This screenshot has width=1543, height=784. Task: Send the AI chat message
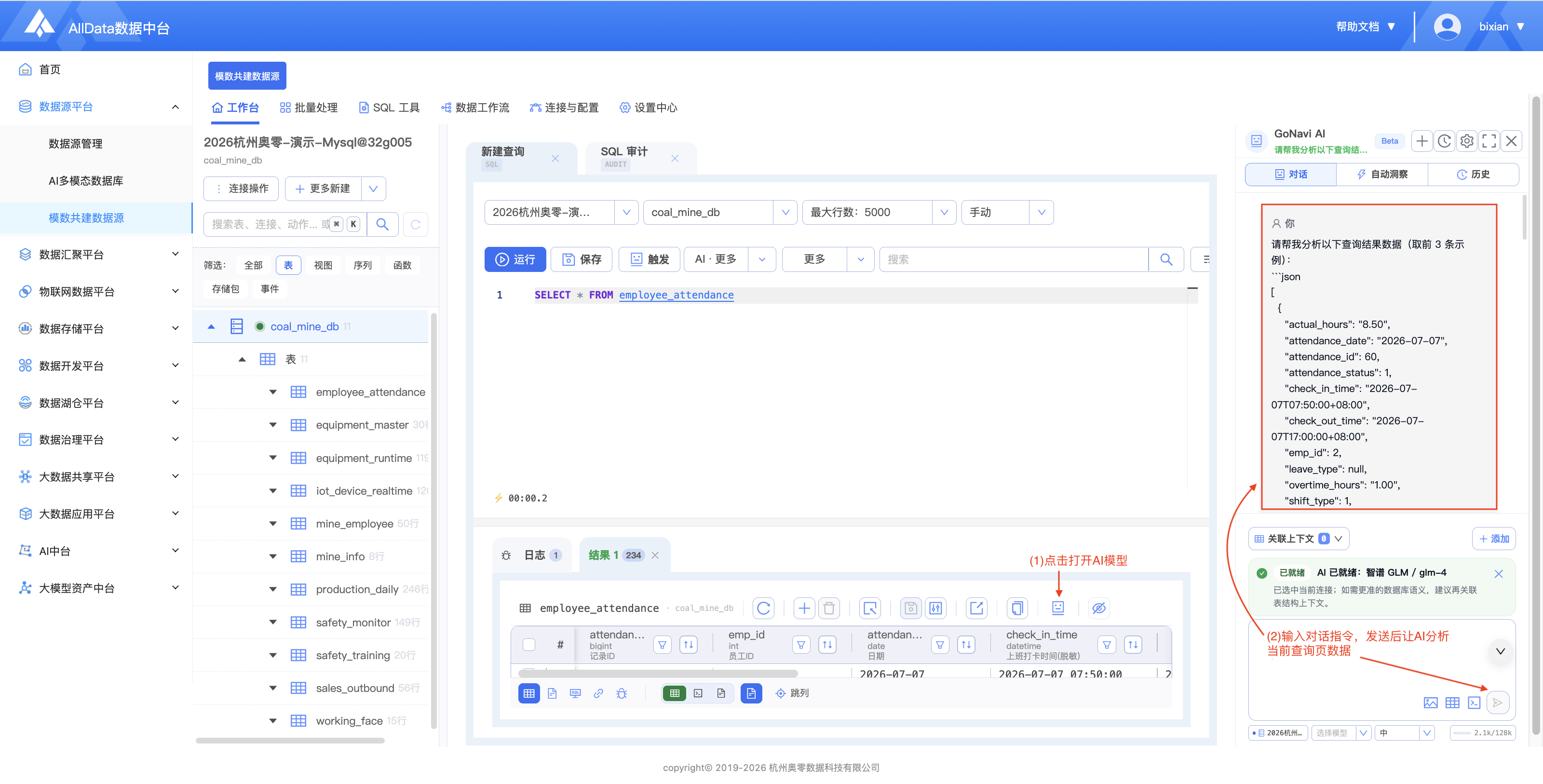click(x=1498, y=703)
